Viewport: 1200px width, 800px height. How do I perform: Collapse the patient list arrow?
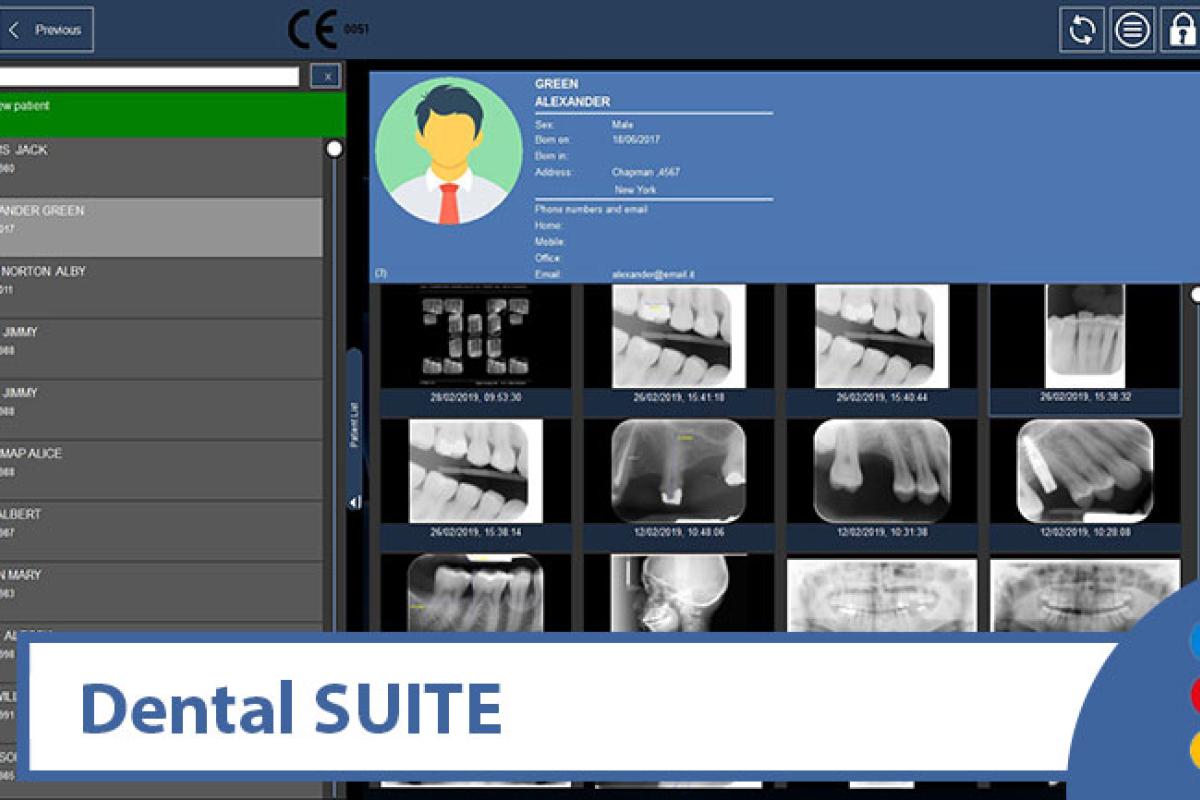(x=354, y=502)
